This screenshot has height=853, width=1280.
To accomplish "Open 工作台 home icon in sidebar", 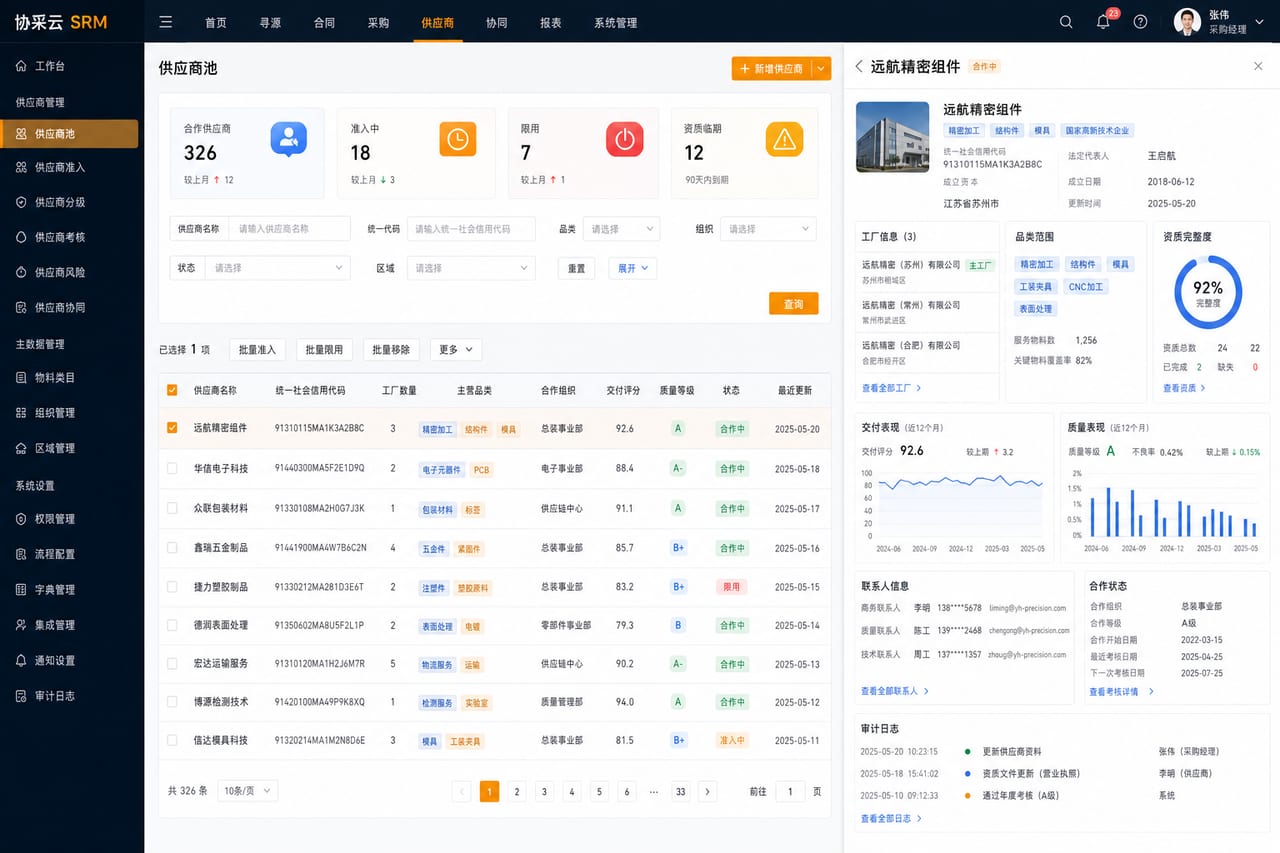I will (x=21, y=66).
